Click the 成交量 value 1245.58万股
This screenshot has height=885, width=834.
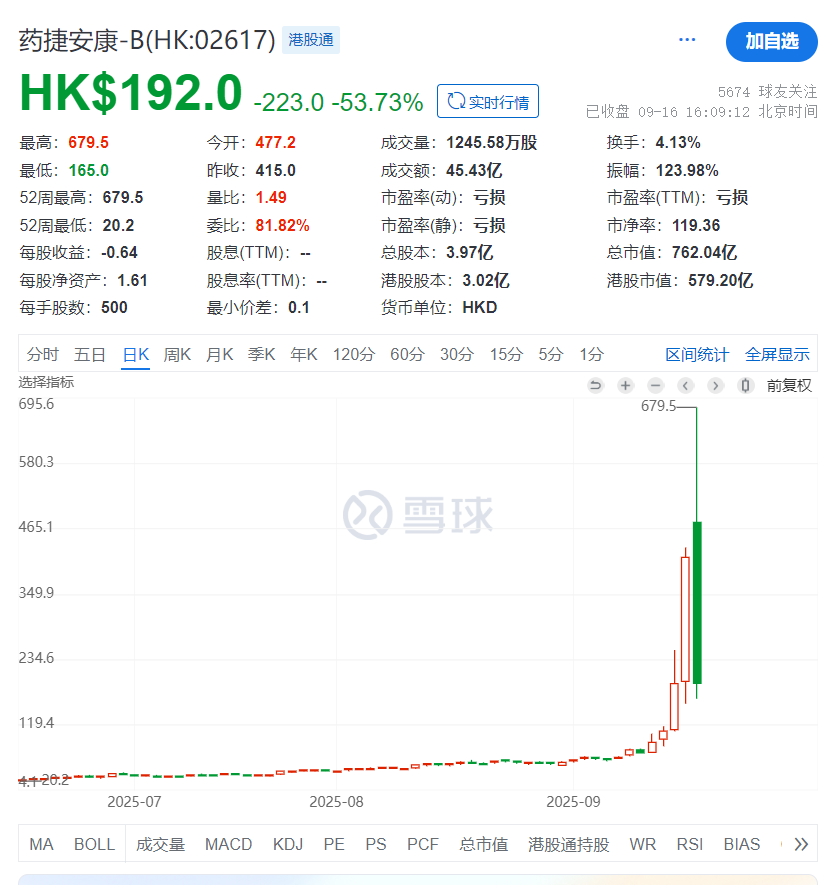tap(491, 143)
